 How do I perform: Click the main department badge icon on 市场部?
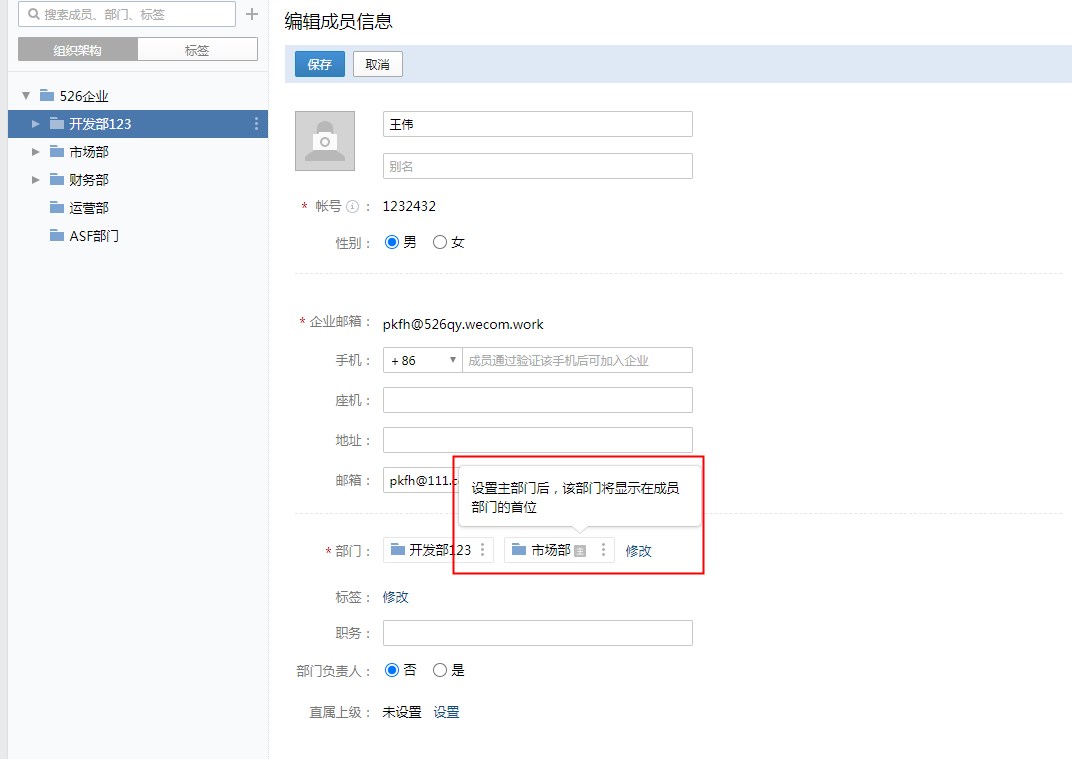click(x=580, y=551)
